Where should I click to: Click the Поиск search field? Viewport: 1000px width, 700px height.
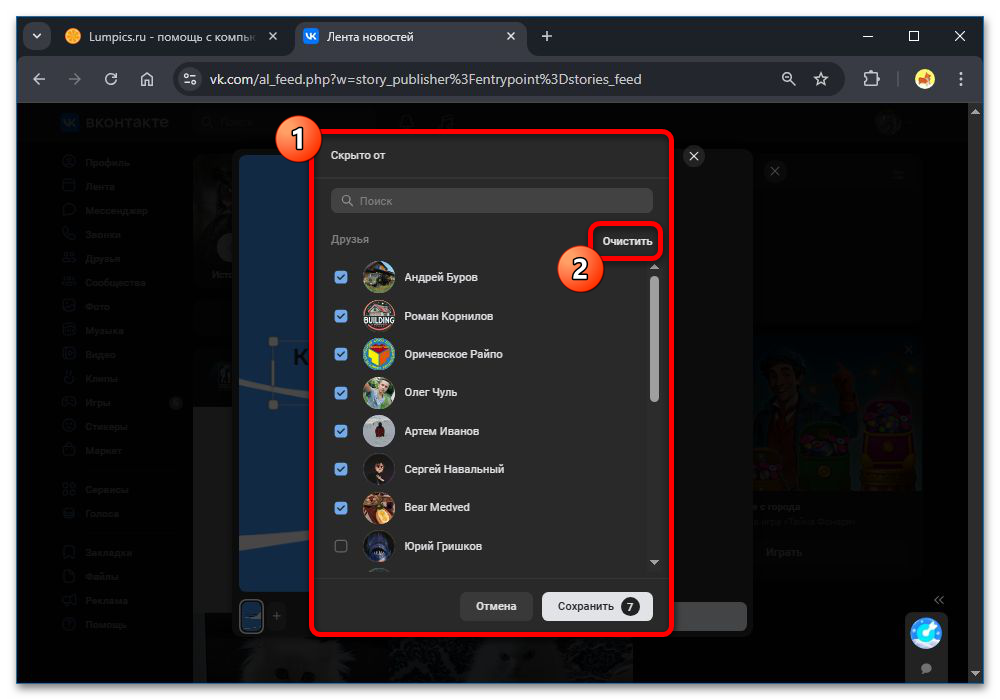(x=491, y=201)
